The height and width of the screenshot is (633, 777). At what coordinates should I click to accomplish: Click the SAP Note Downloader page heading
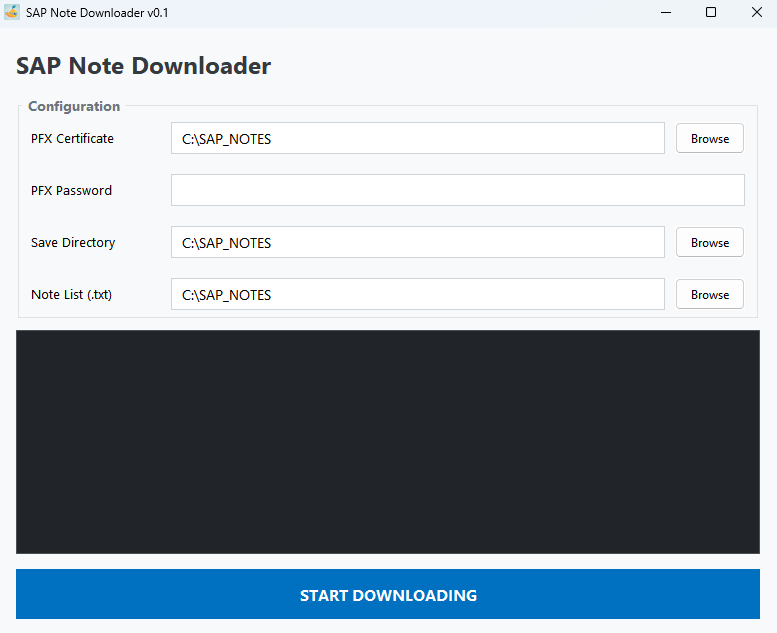click(x=144, y=66)
